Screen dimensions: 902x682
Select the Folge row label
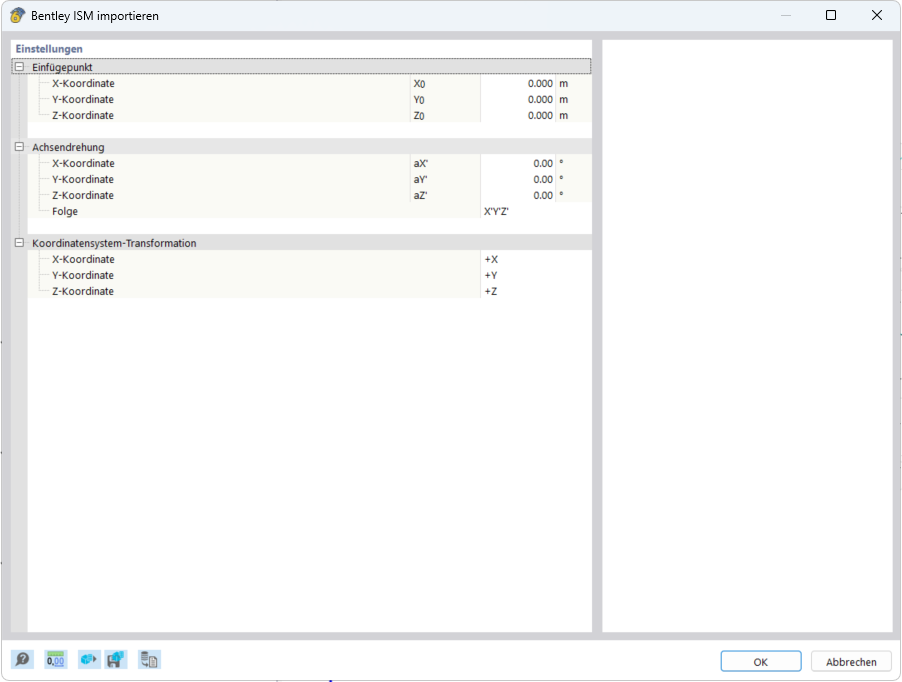64,211
